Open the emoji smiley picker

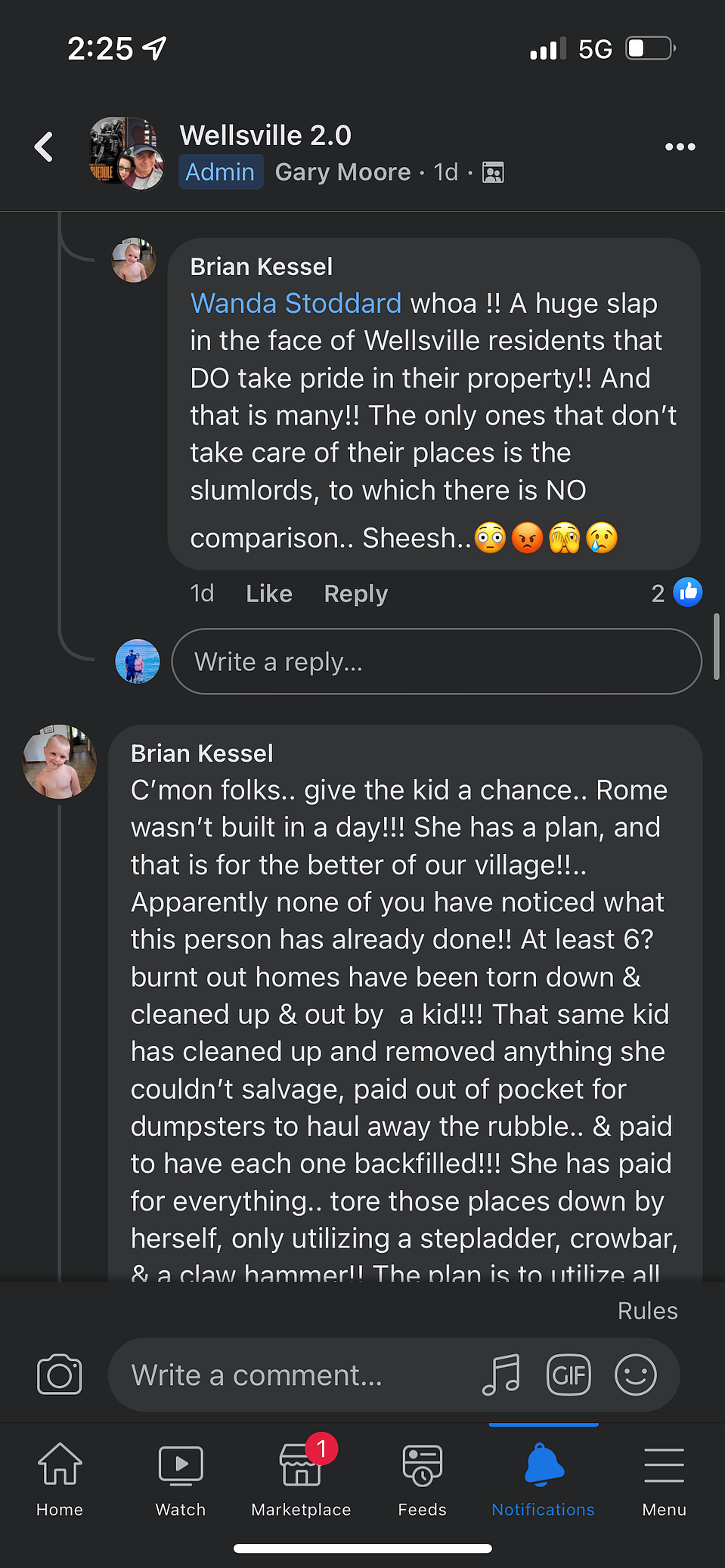(635, 1375)
